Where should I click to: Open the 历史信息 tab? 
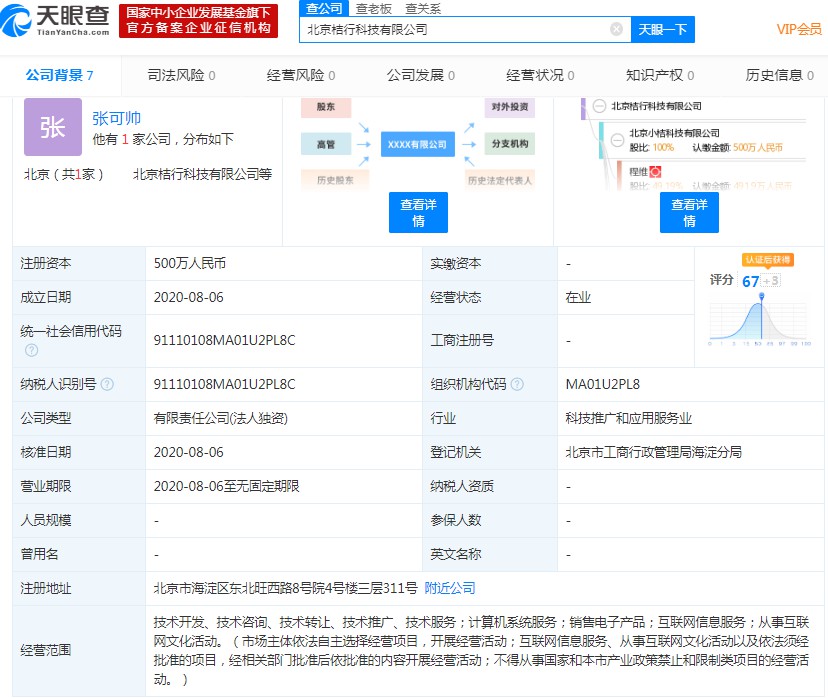779,76
